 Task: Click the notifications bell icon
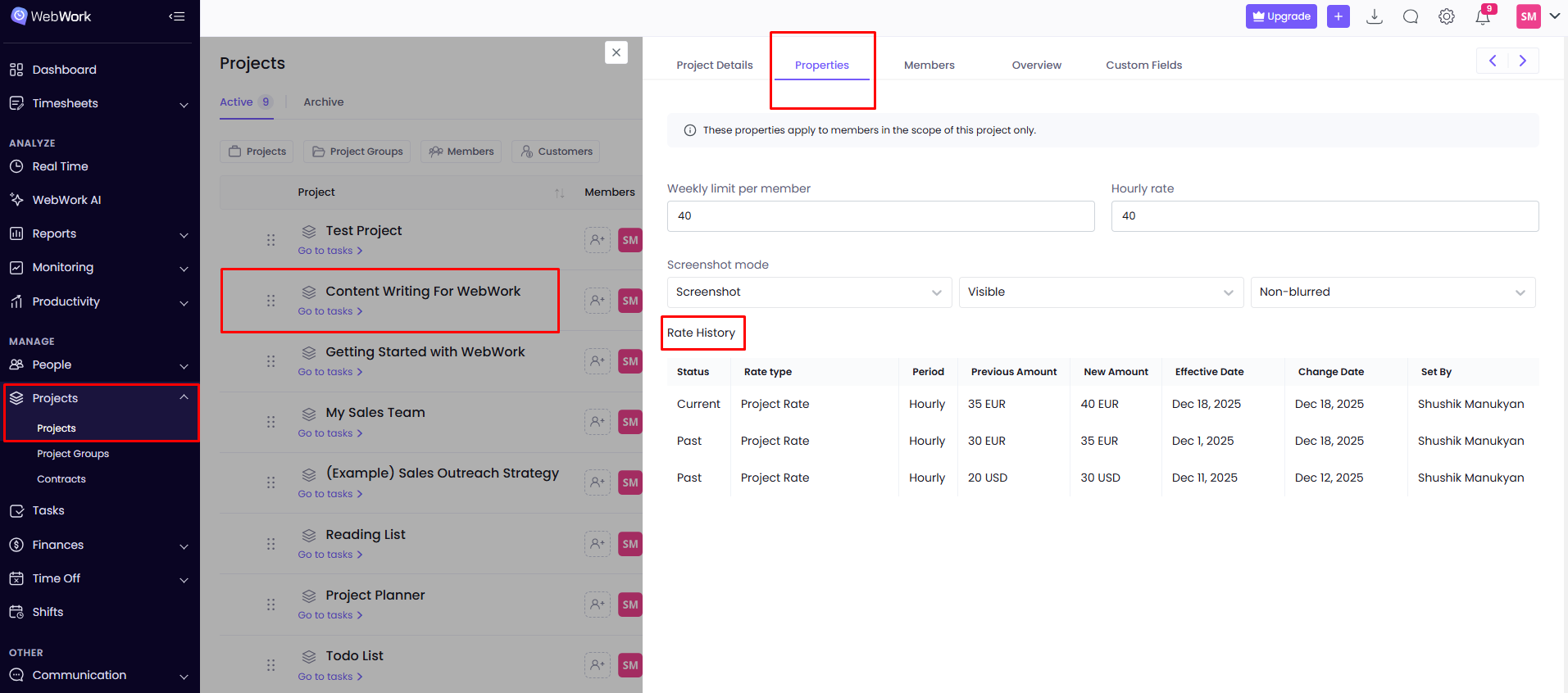[x=1482, y=17]
